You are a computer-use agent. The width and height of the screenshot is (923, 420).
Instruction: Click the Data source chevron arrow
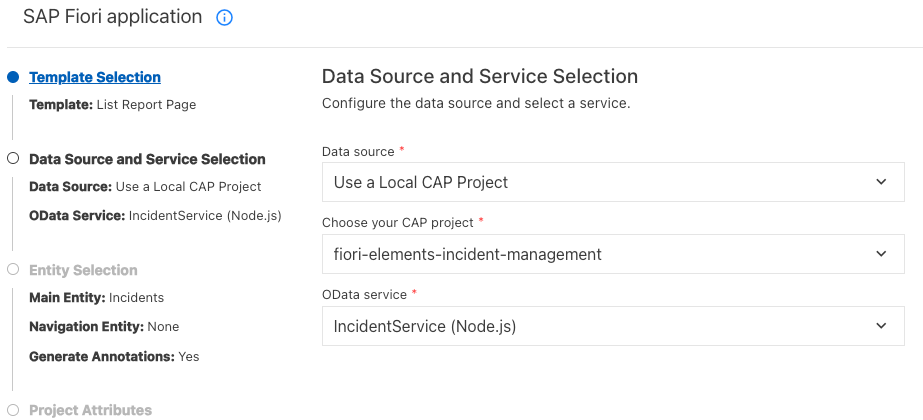pyautogui.click(x=881, y=182)
